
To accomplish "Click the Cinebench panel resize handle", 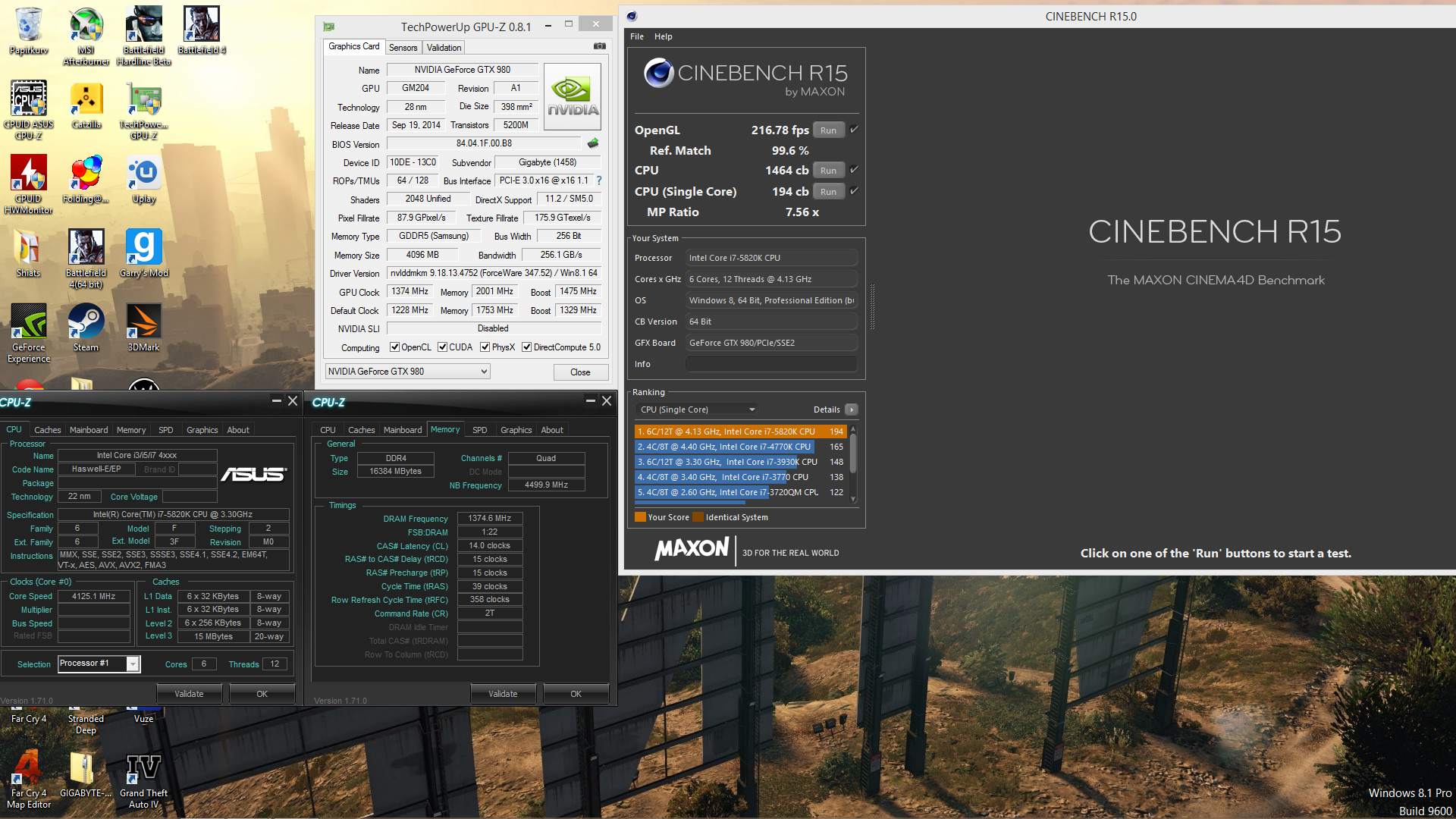I will [x=872, y=307].
